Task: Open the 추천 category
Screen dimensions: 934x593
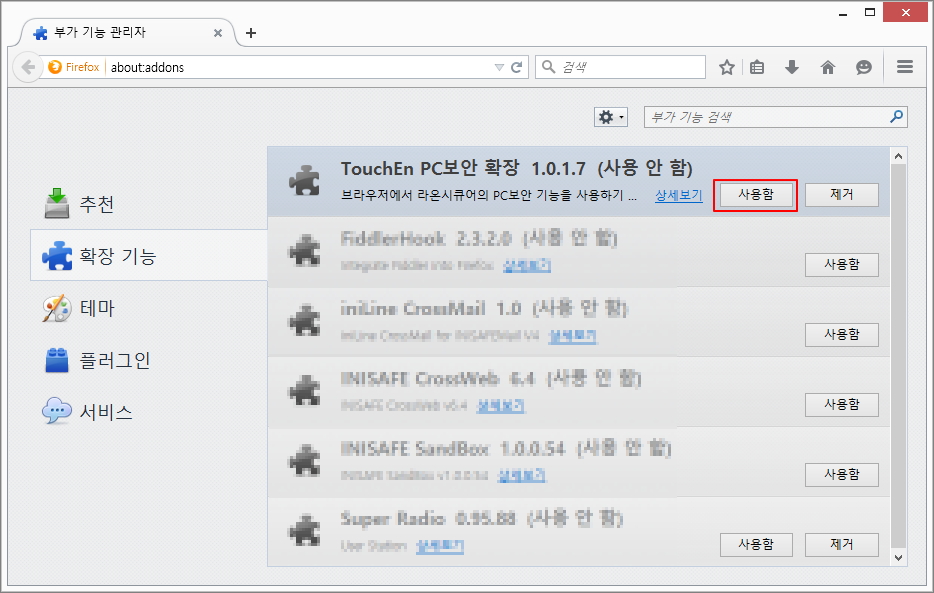Action: click(x=149, y=204)
